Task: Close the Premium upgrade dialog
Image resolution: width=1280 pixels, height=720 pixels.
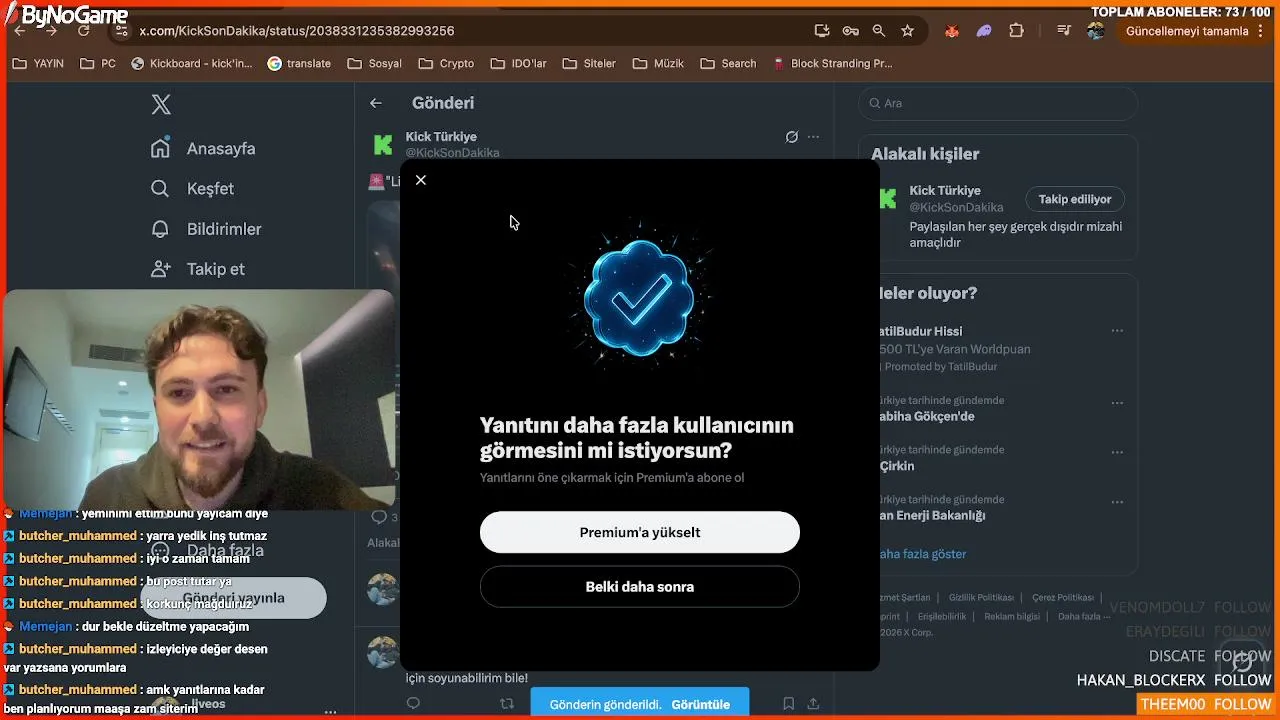Action: pyautogui.click(x=421, y=180)
